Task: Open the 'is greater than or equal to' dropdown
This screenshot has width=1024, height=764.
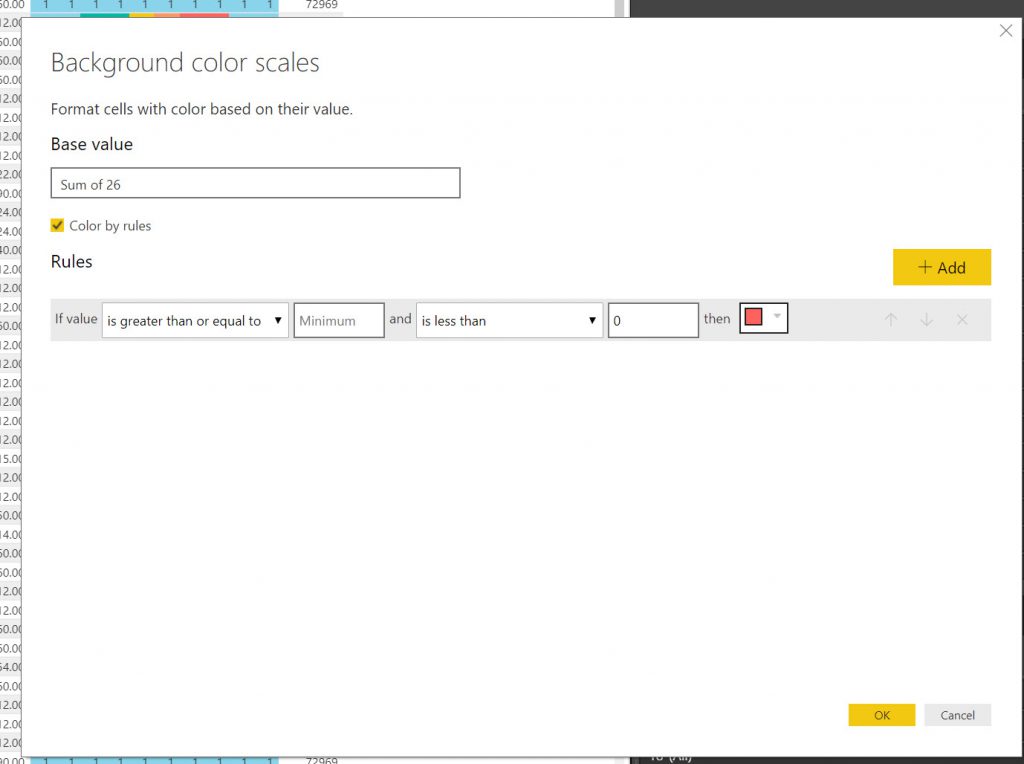Action: pyautogui.click(x=195, y=321)
